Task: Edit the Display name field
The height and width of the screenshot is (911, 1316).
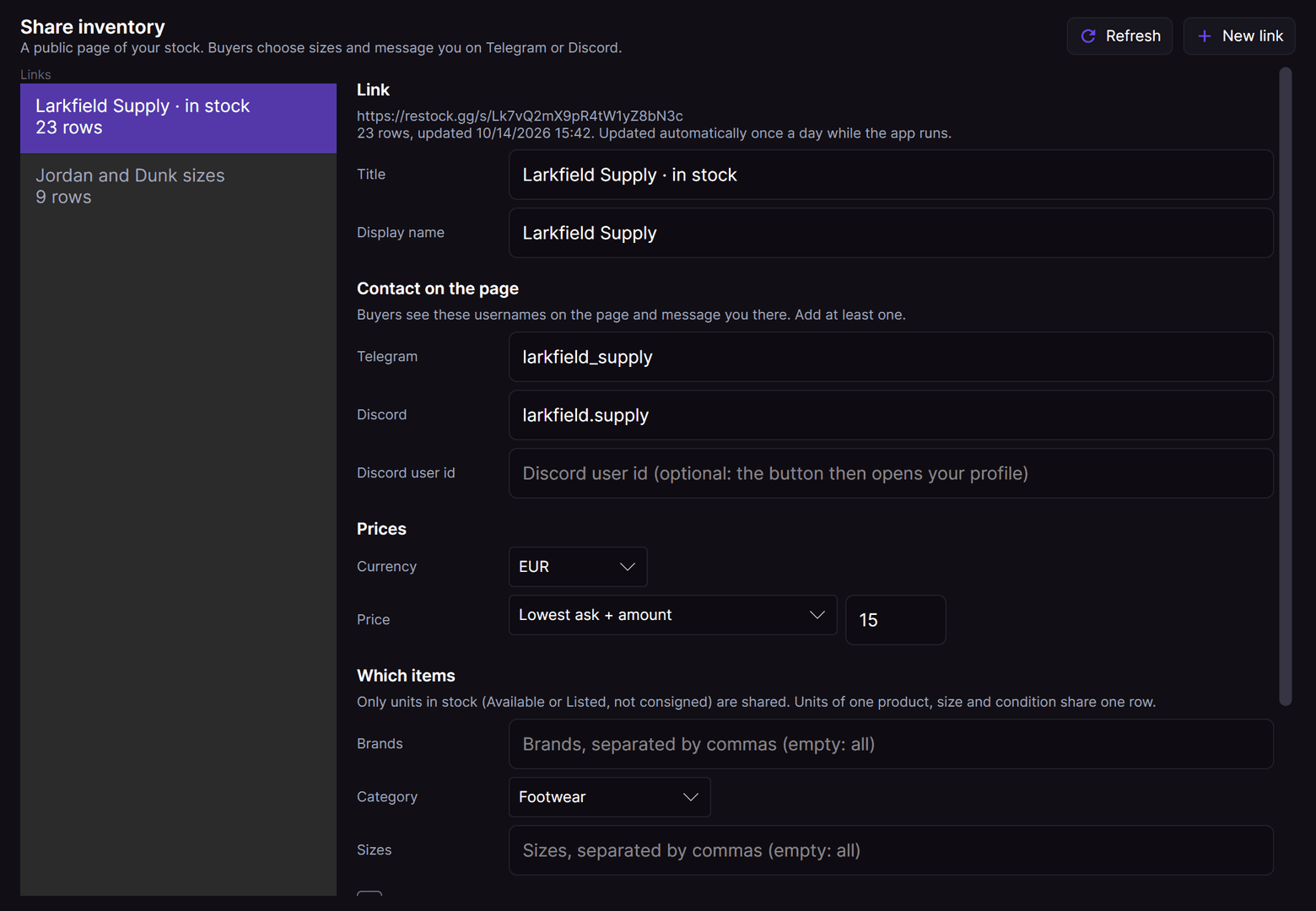Action: [x=891, y=233]
